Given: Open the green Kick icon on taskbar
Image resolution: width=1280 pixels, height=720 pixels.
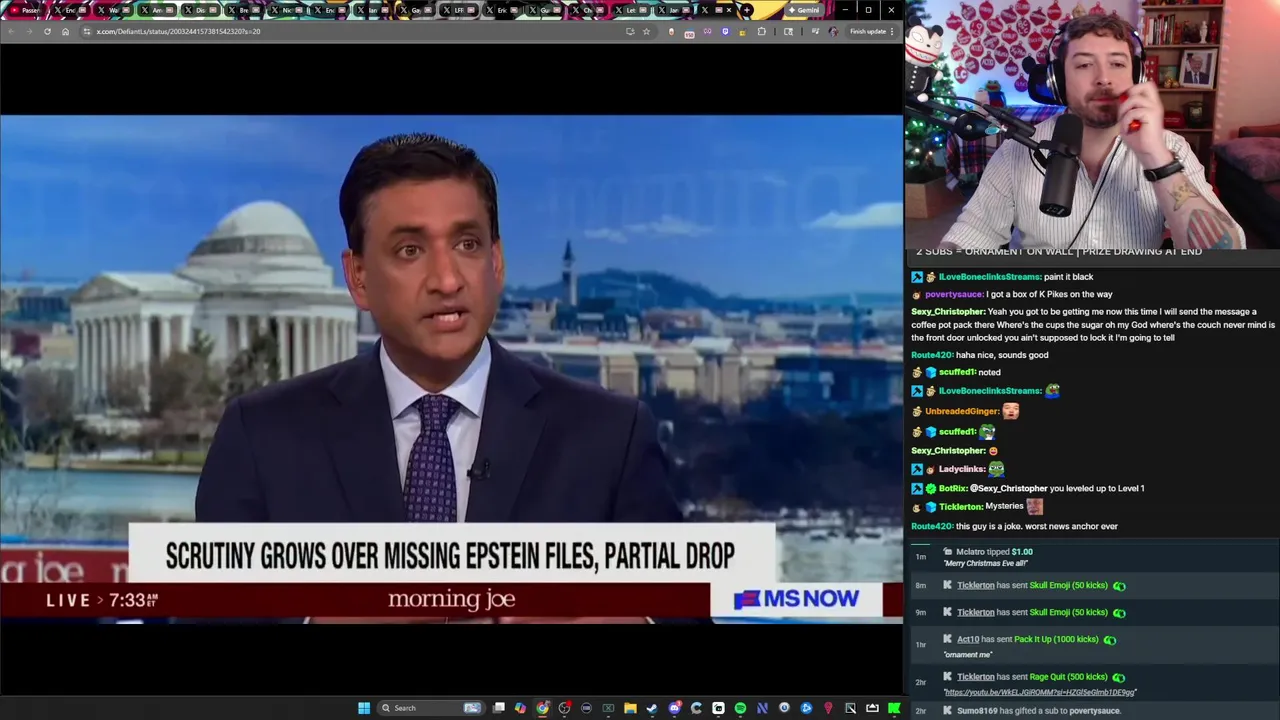Looking at the screenshot, I should click(x=893, y=708).
